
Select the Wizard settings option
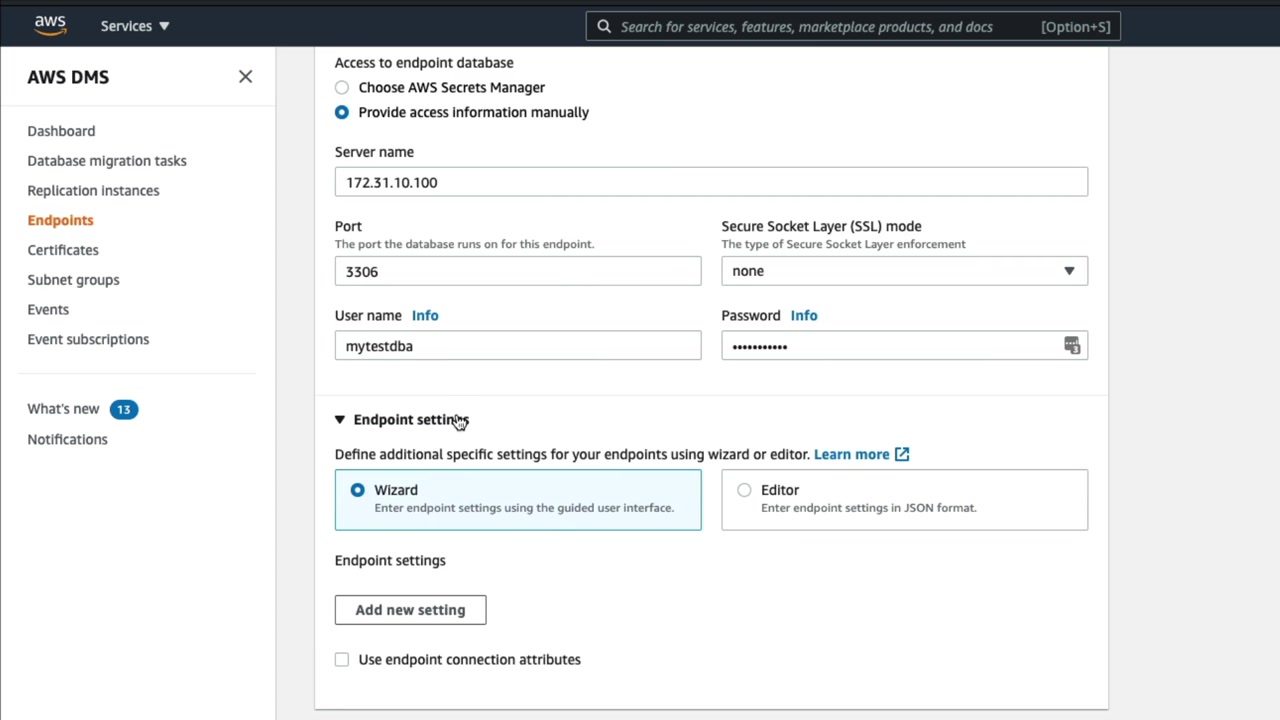pos(358,490)
